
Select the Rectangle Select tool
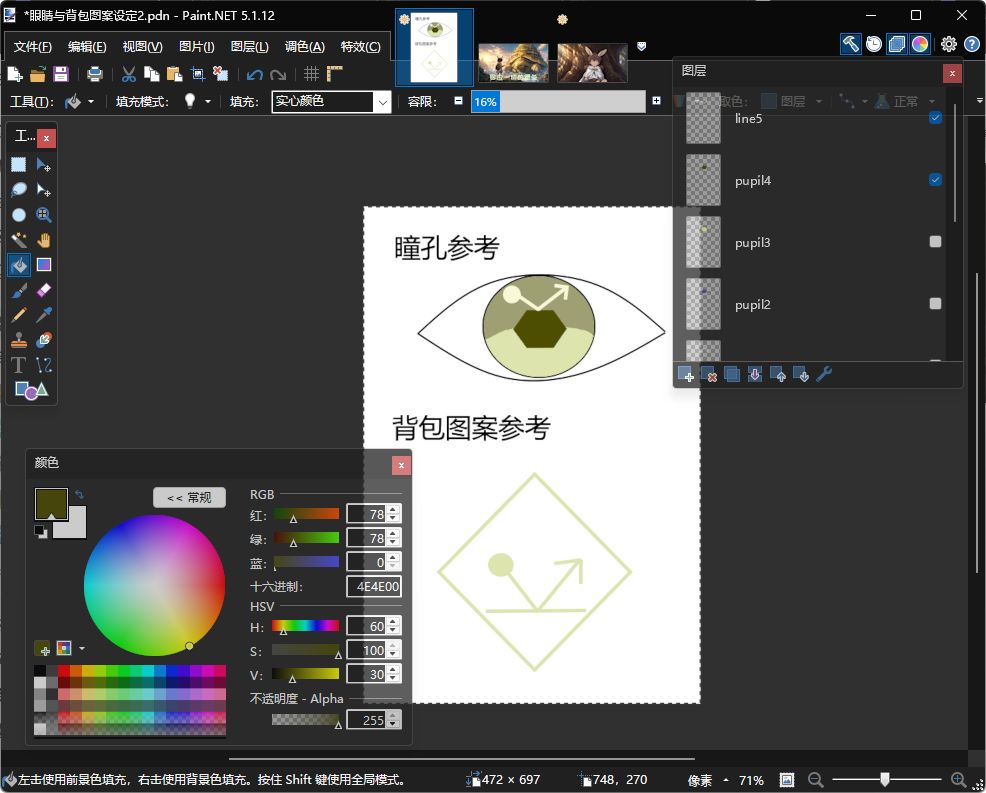[19, 165]
